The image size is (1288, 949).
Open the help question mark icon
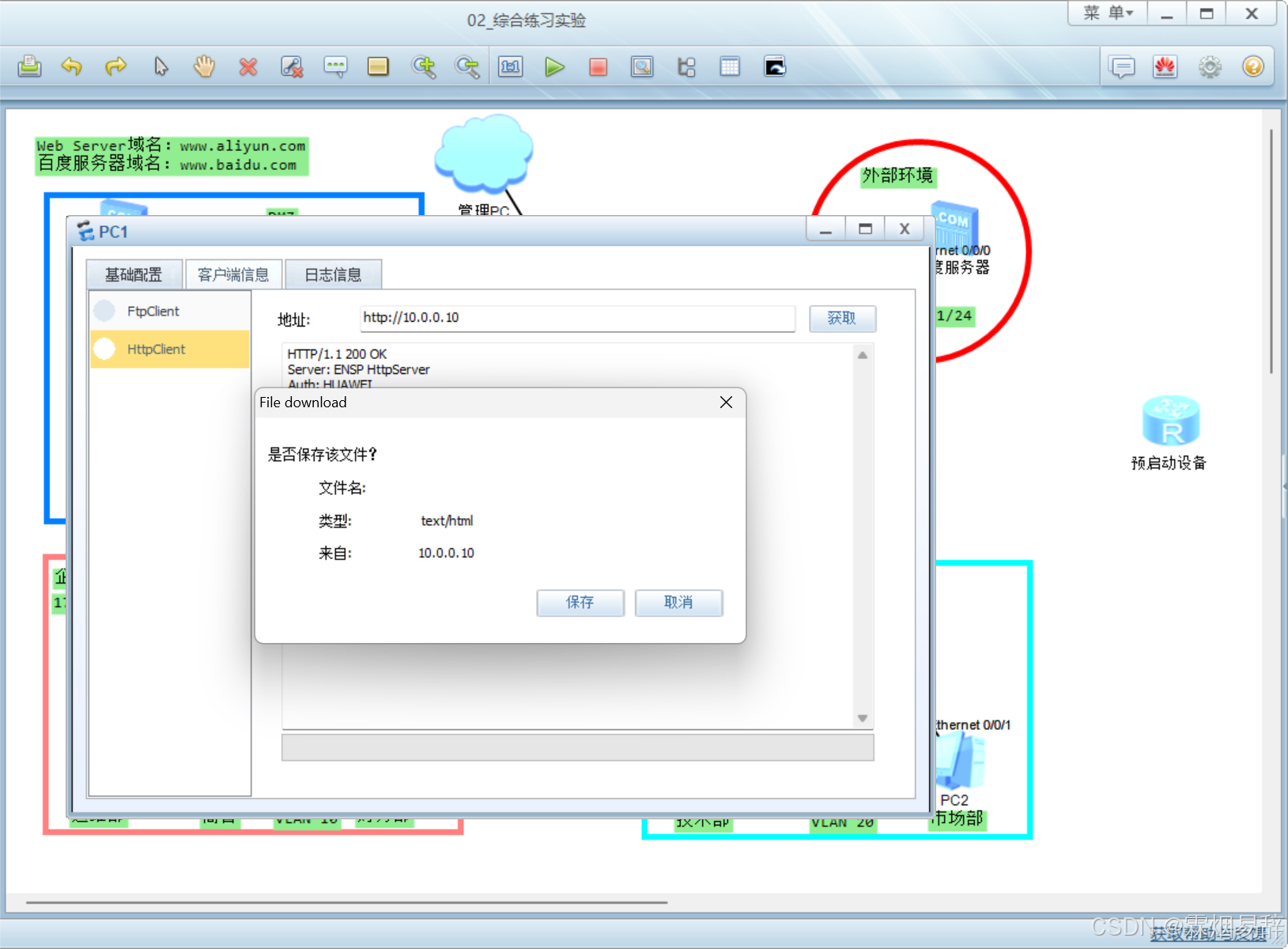1253,66
